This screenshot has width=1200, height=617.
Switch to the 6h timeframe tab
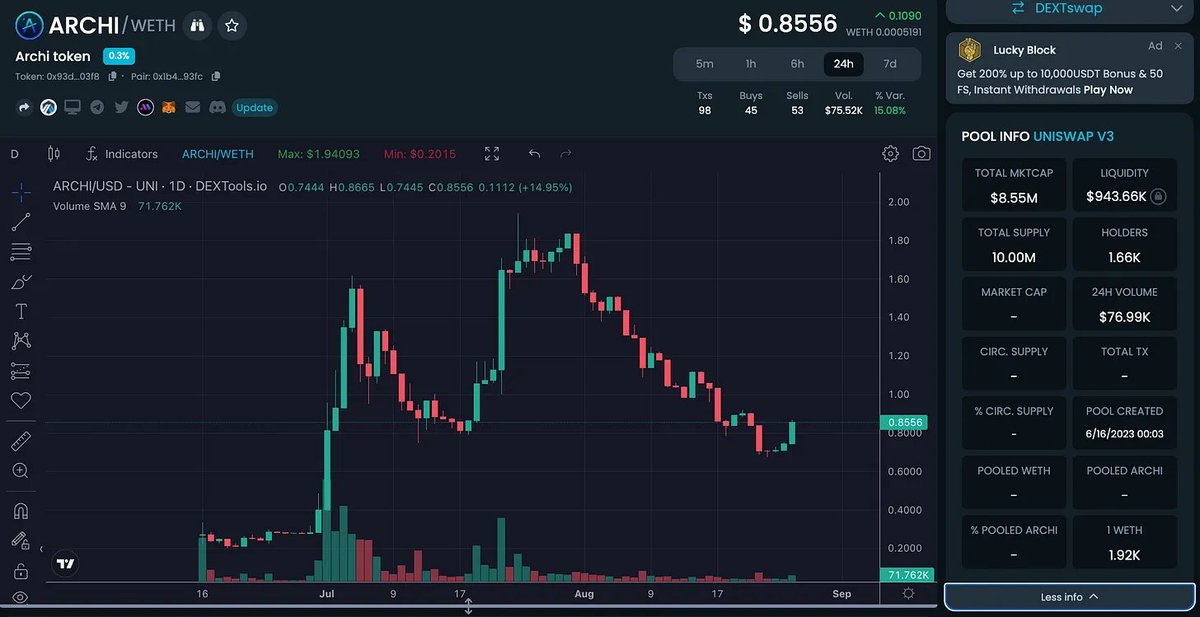click(797, 64)
